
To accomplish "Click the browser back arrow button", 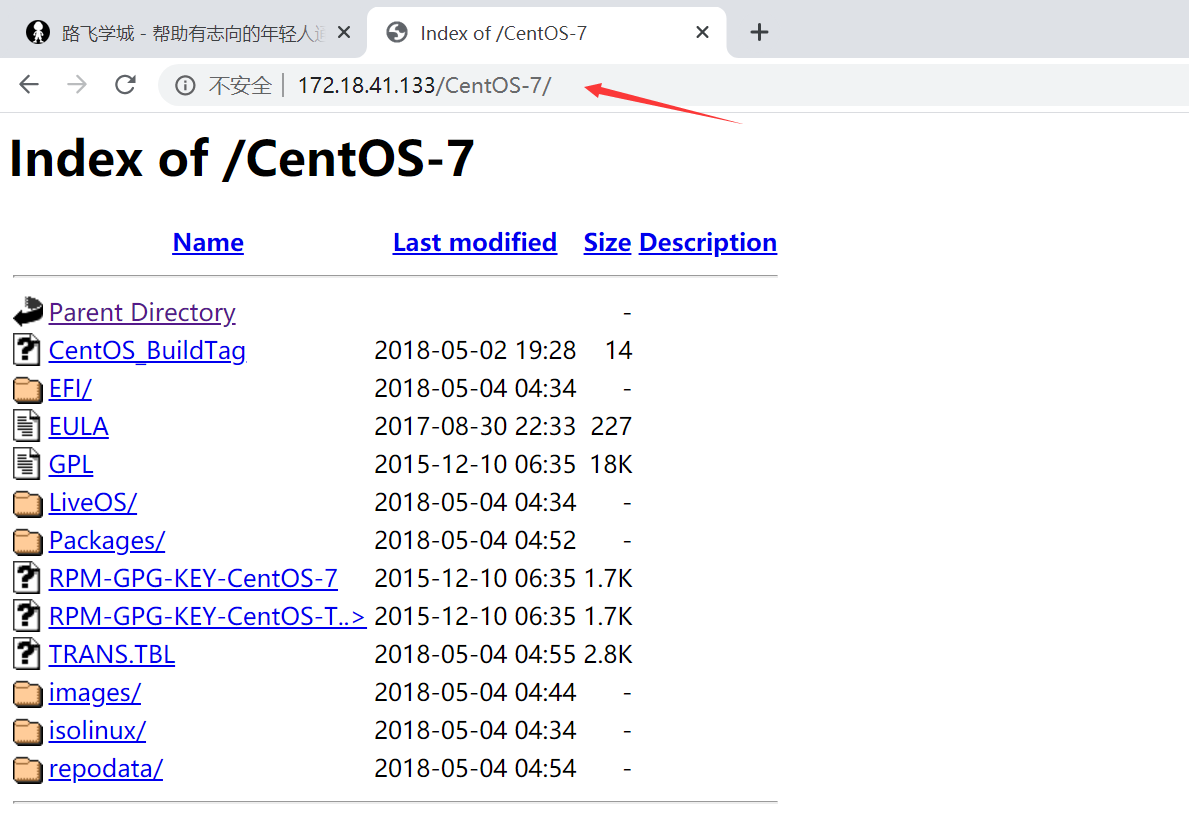I will click(29, 84).
